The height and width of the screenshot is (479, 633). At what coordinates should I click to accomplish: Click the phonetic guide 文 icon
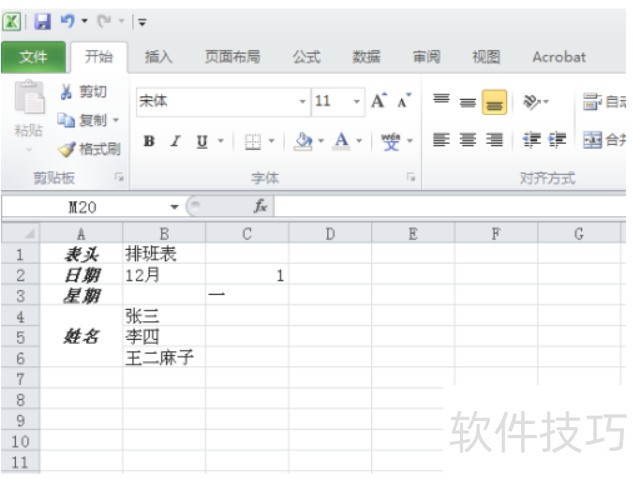391,141
